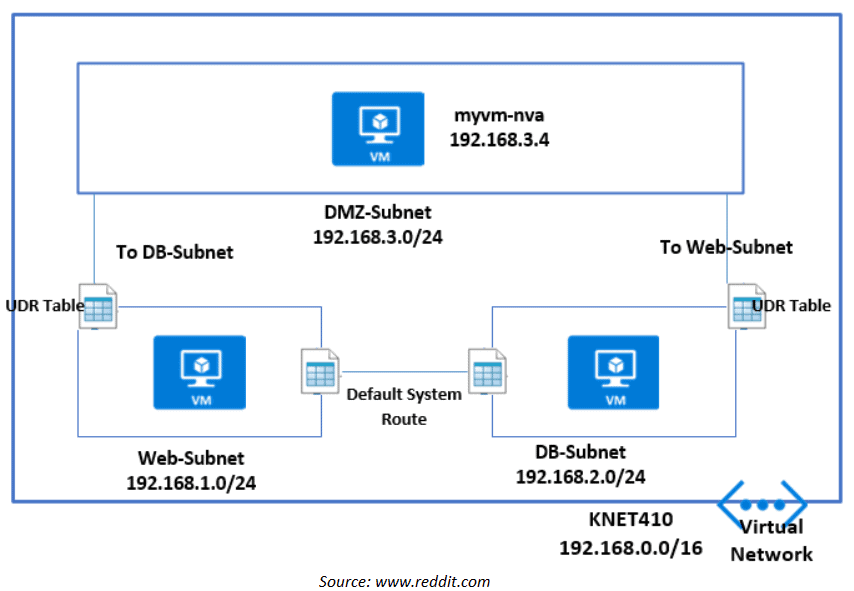Click the right UDR Table icon
Viewport: 854px width, 591px height.
click(x=745, y=304)
